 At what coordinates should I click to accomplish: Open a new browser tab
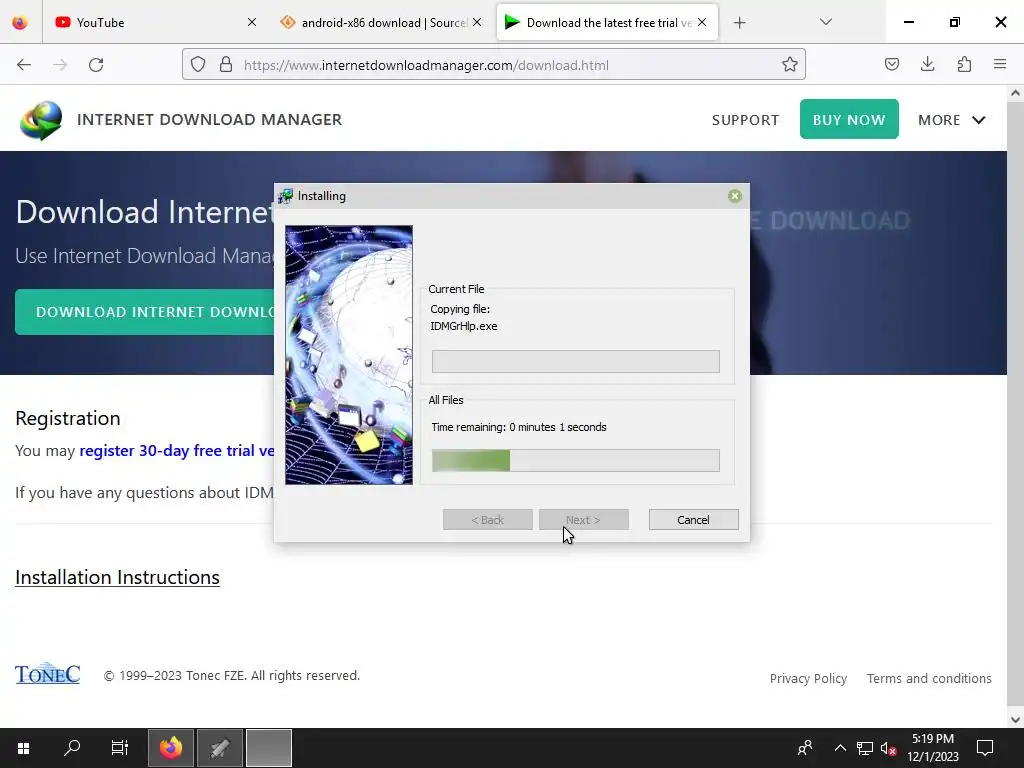pyautogui.click(x=739, y=23)
